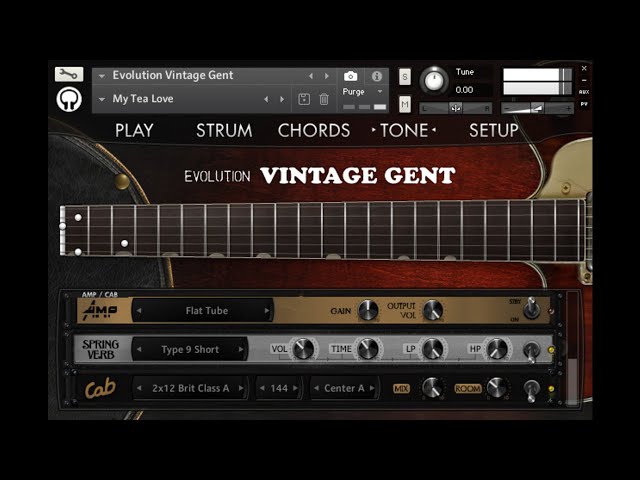This screenshot has width=640, height=480.
Task: Click the Spring Verb VOL knob
Action: coord(304,349)
